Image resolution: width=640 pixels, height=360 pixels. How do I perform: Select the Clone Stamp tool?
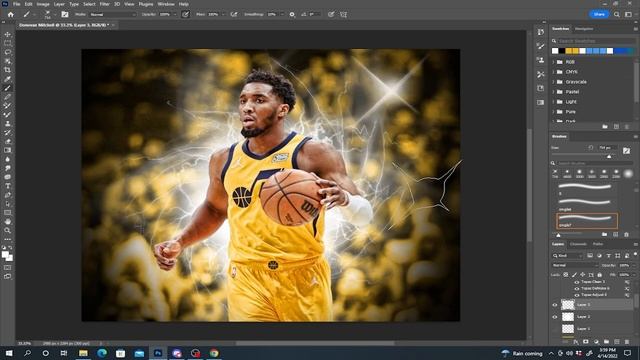[x=7, y=124]
